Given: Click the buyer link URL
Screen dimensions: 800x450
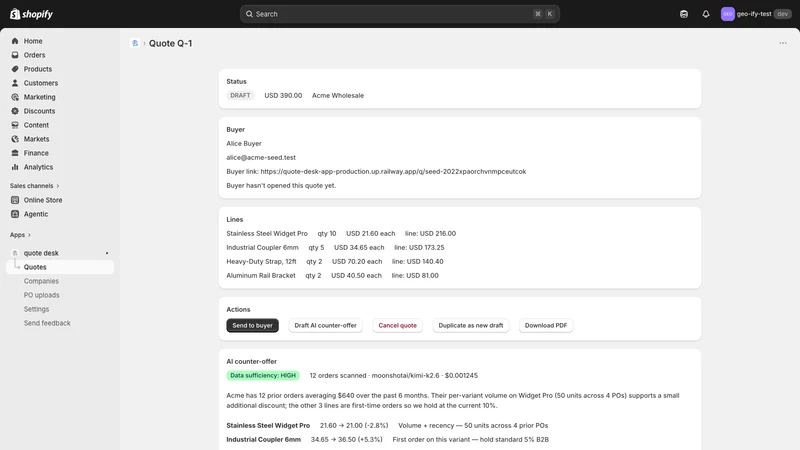Looking at the screenshot, I should click(393, 171).
